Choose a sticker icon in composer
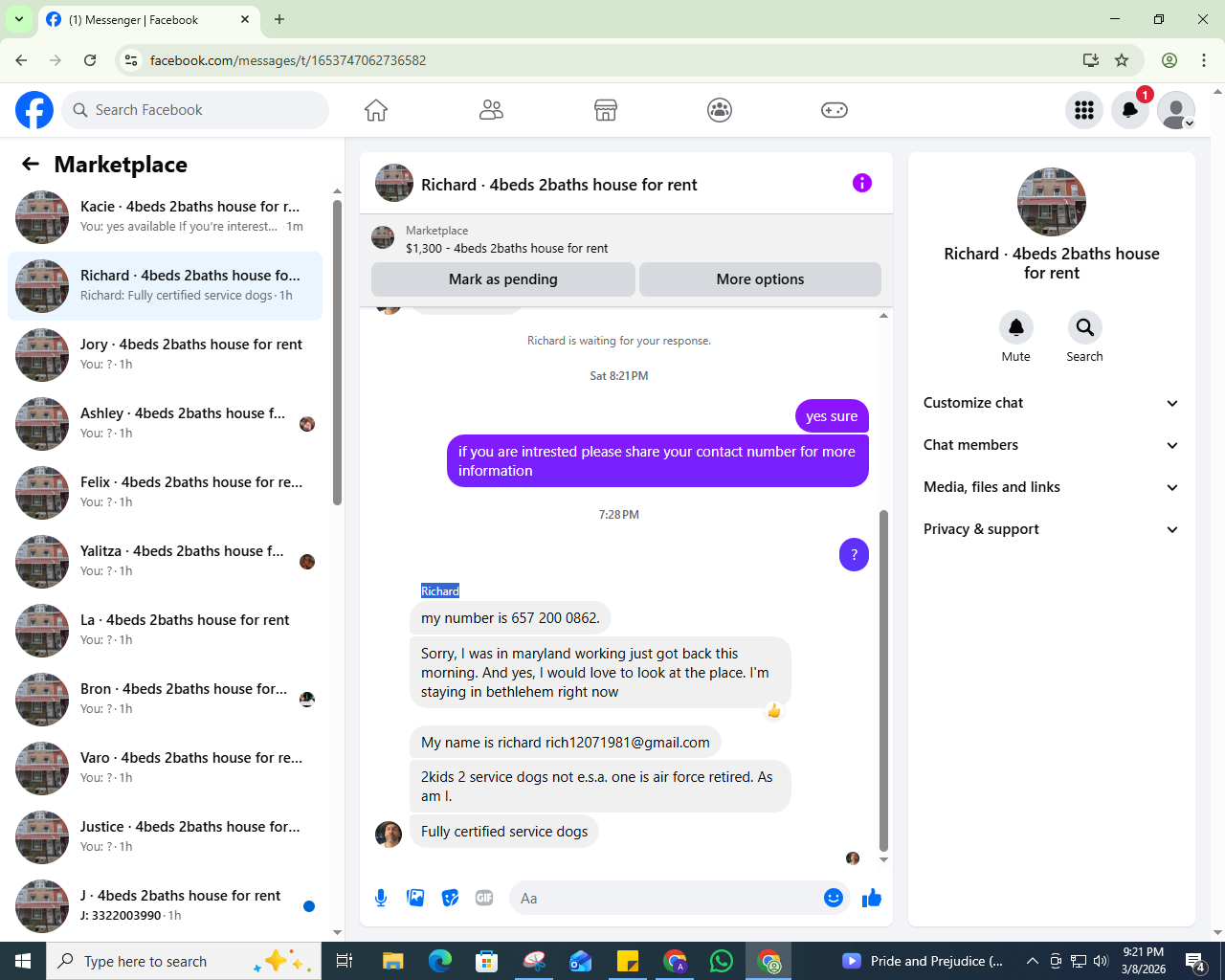The width and height of the screenshot is (1225, 980). [x=450, y=898]
